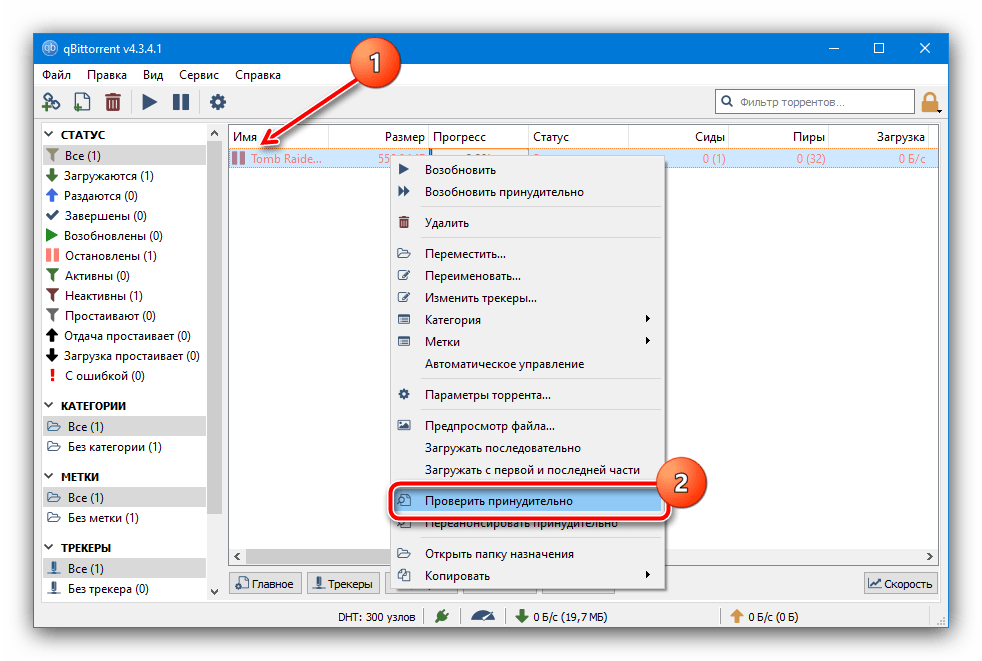This screenshot has height=661, width=982.
Task: Click the lock interface padlock icon
Action: click(930, 102)
